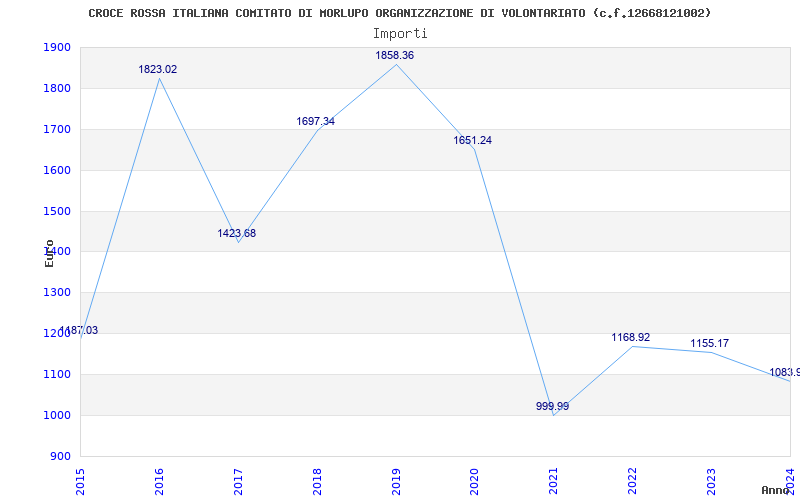Select the 2017 x-axis label
Image resolution: width=800 pixels, height=500 pixels.
[x=238, y=482]
